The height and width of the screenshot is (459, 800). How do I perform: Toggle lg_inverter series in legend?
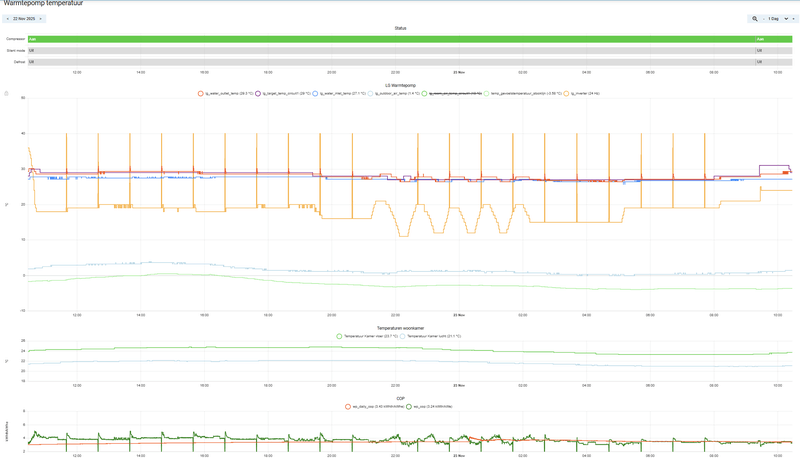coord(582,94)
